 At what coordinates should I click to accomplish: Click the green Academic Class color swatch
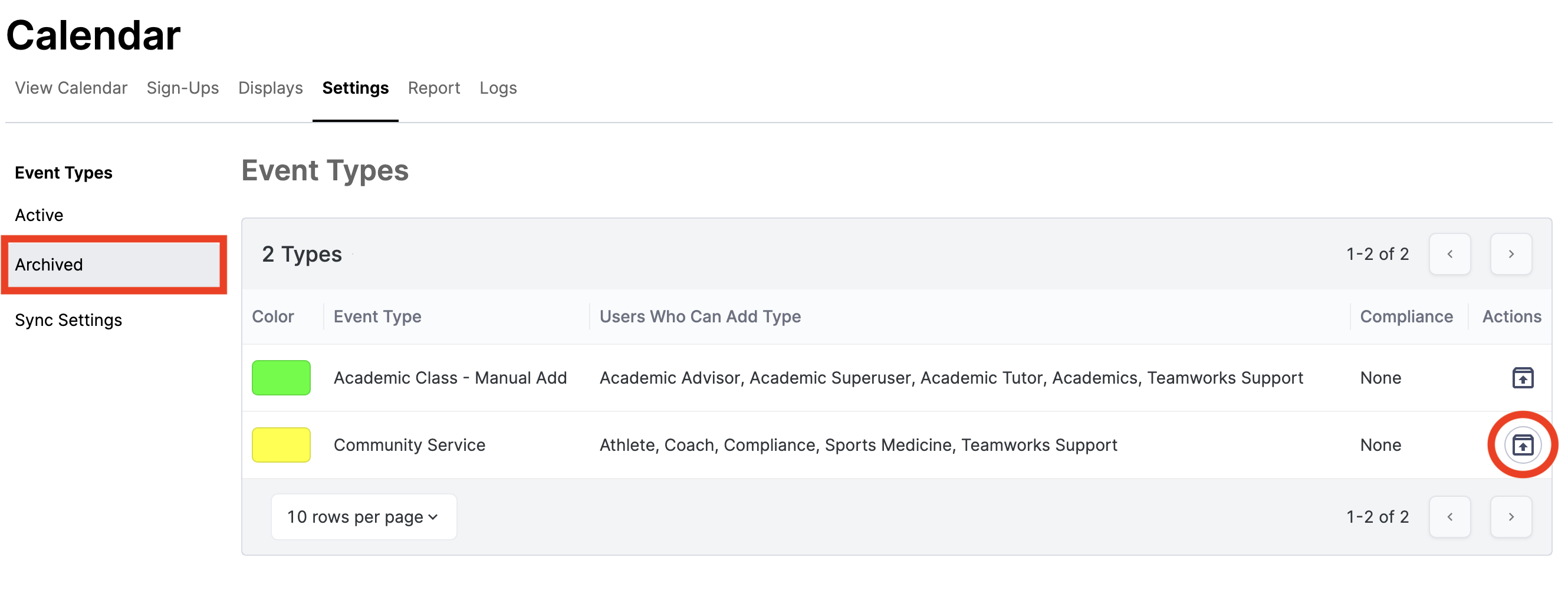point(281,378)
